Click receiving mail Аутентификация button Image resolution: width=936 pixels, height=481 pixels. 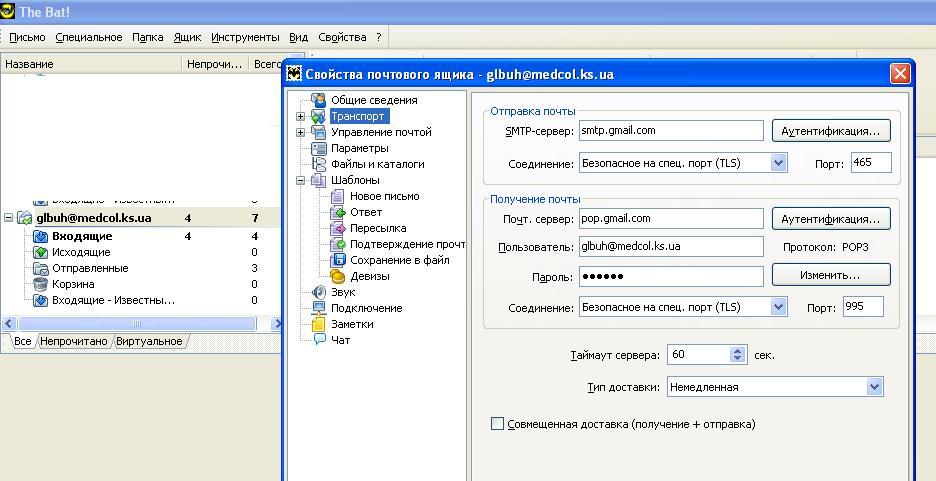(831, 219)
